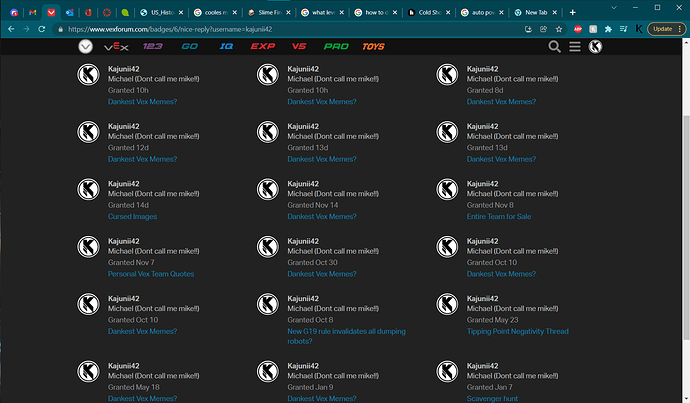Image resolution: width=690 pixels, height=403 pixels.
Task: Open the gray extension icon beside ABP
Action: click(x=593, y=29)
